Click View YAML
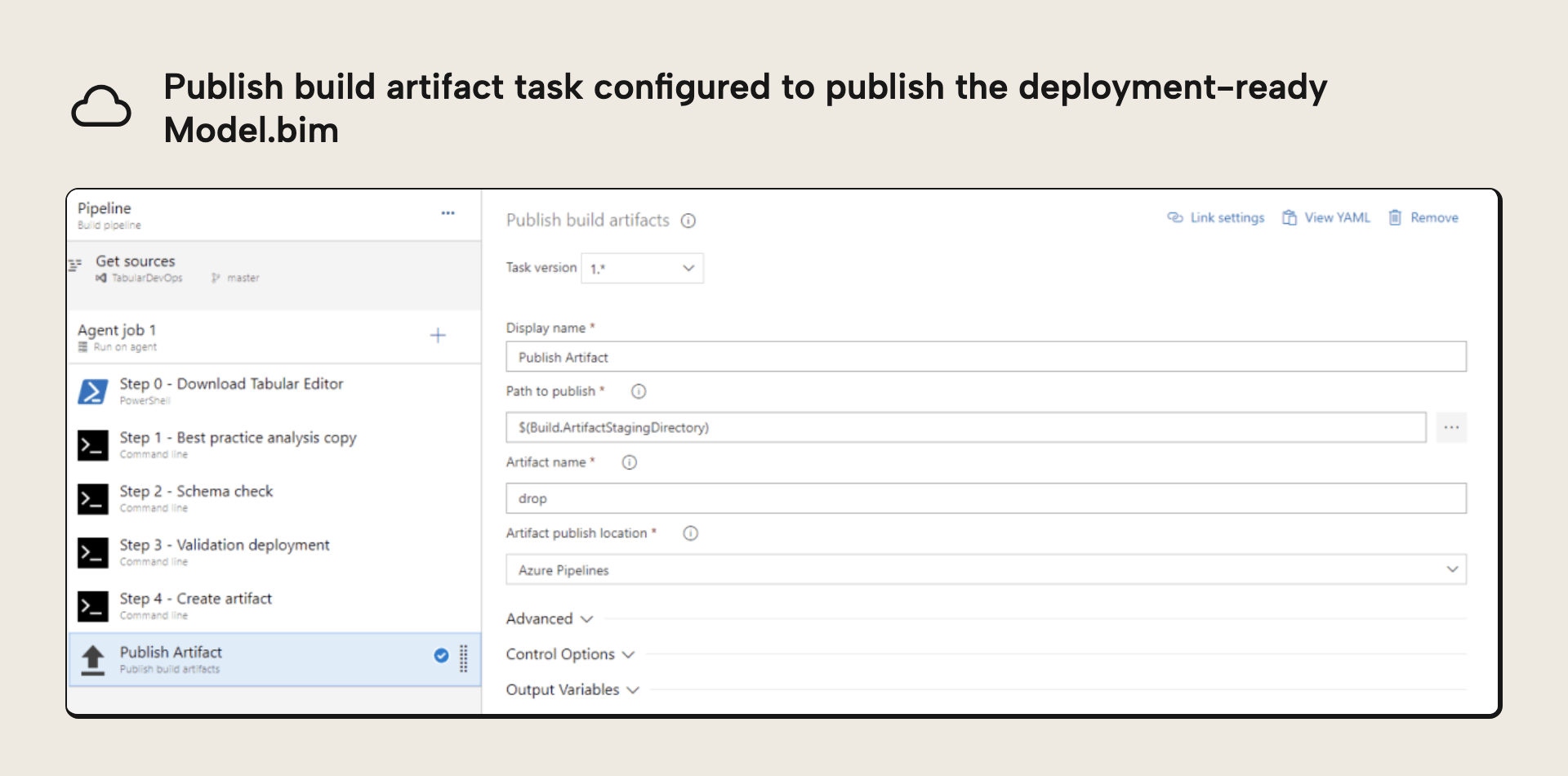1568x776 pixels. coord(1326,217)
